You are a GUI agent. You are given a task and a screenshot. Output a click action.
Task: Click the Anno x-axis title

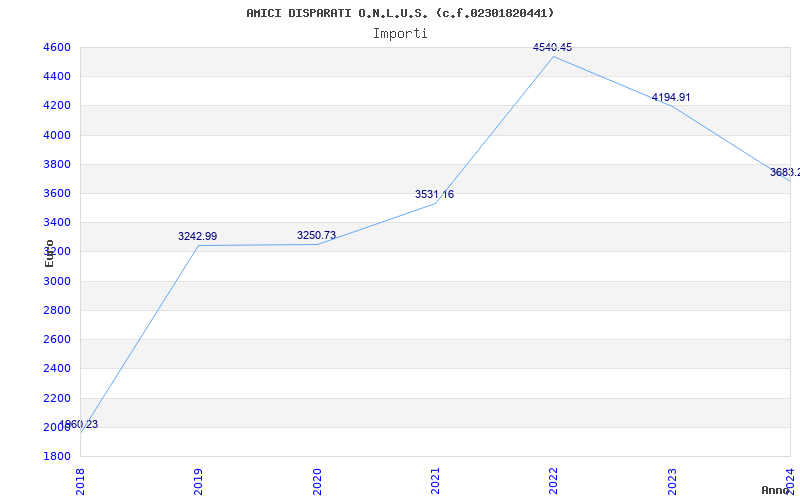pyautogui.click(x=776, y=490)
